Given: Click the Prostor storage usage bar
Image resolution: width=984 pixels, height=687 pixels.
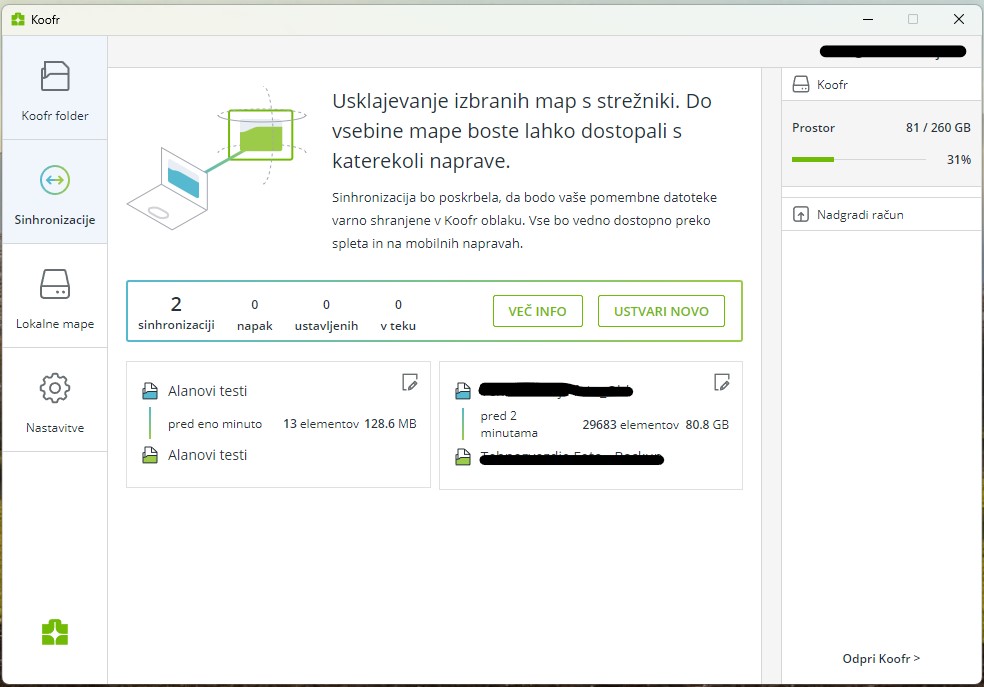Looking at the screenshot, I should [x=858, y=159].
